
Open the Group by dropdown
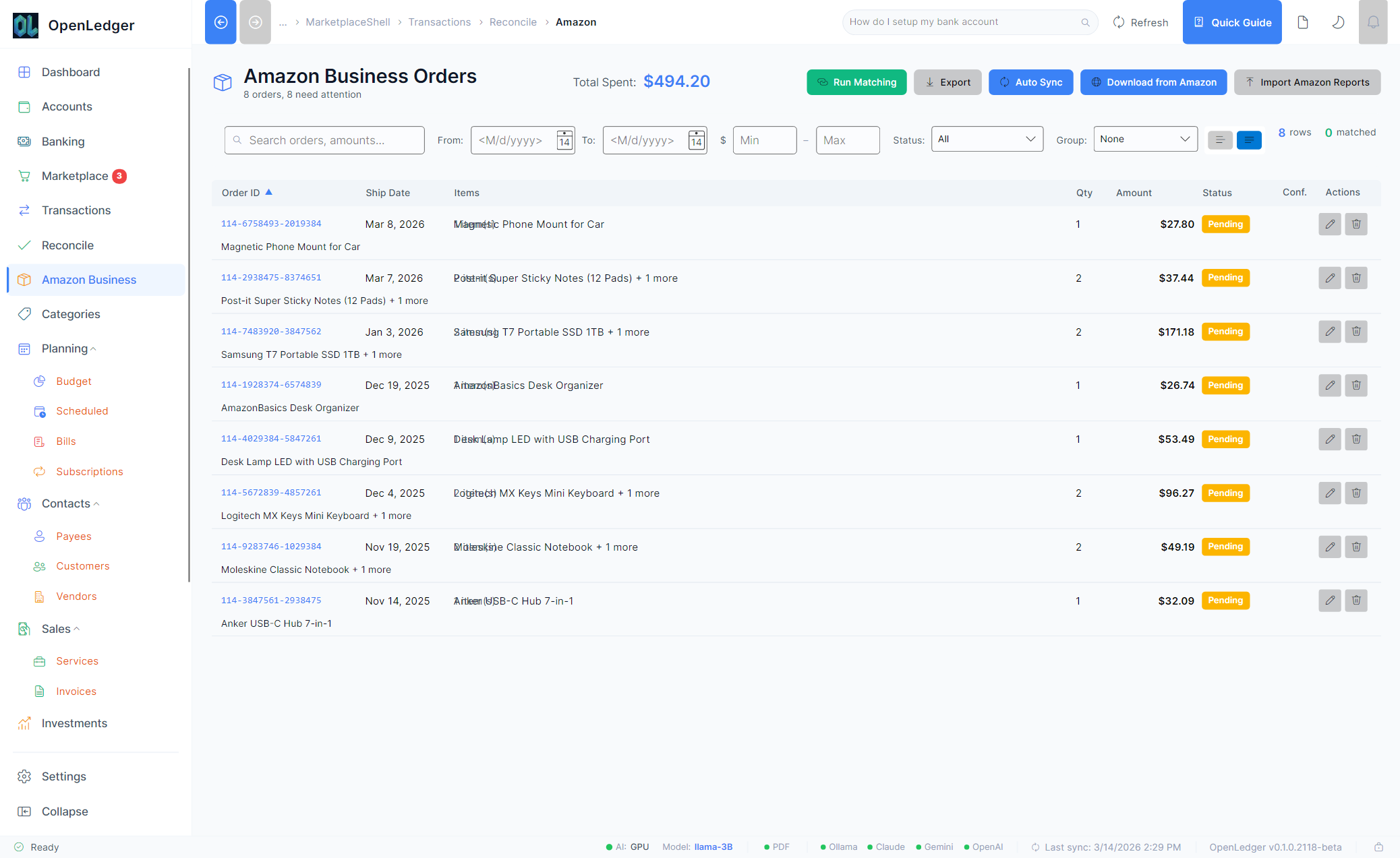(1145, 139)
